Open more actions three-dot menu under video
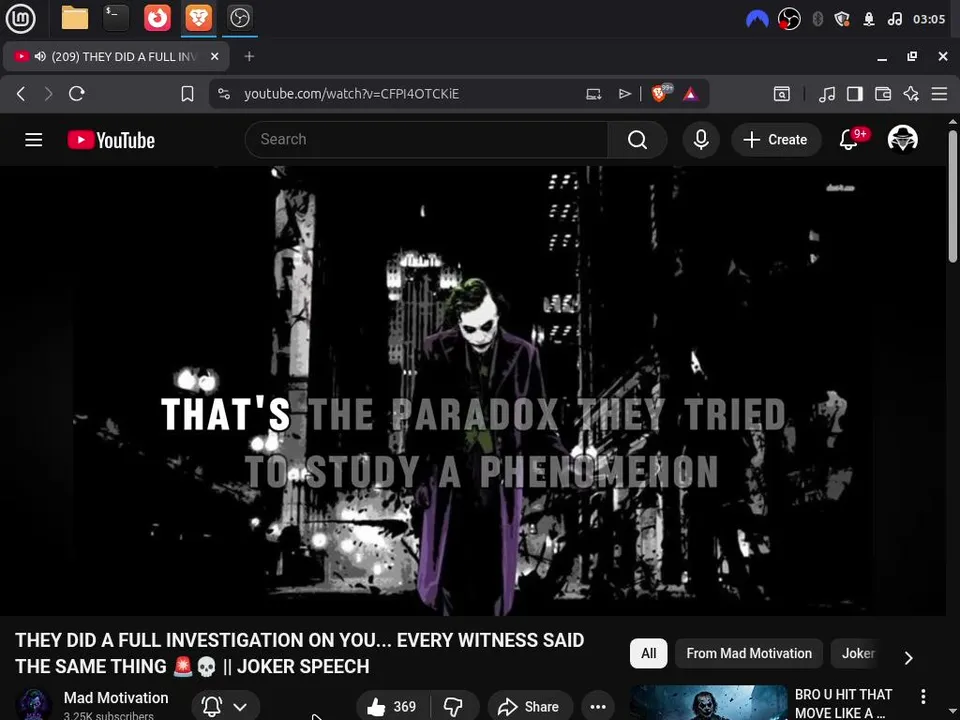The image size is (960, 720). [x=598, y=707]
